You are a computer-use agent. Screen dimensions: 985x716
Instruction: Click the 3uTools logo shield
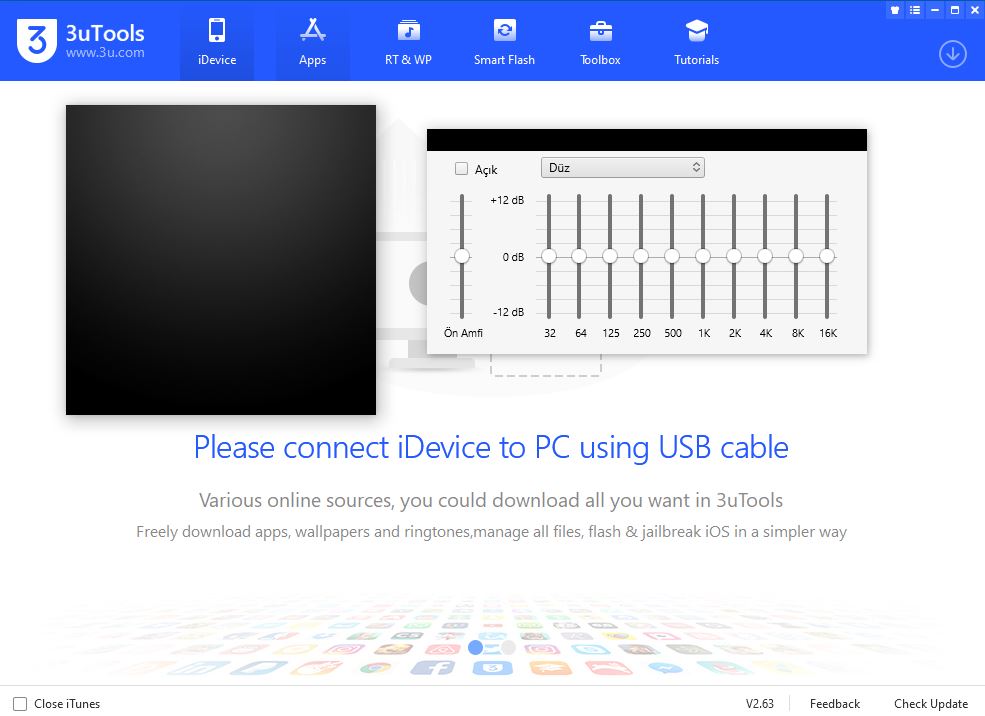(36, 41)
